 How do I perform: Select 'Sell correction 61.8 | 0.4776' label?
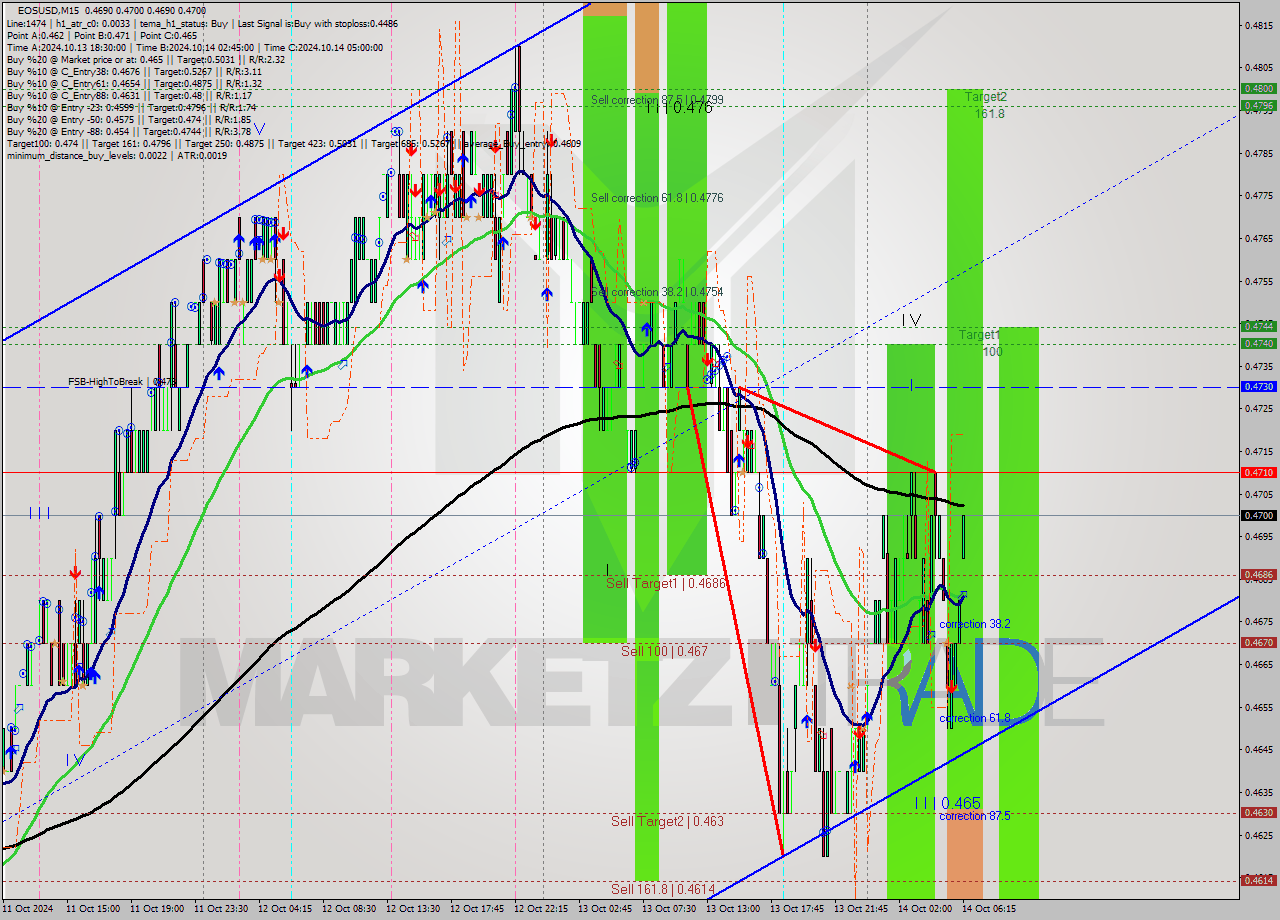point(656,198)
